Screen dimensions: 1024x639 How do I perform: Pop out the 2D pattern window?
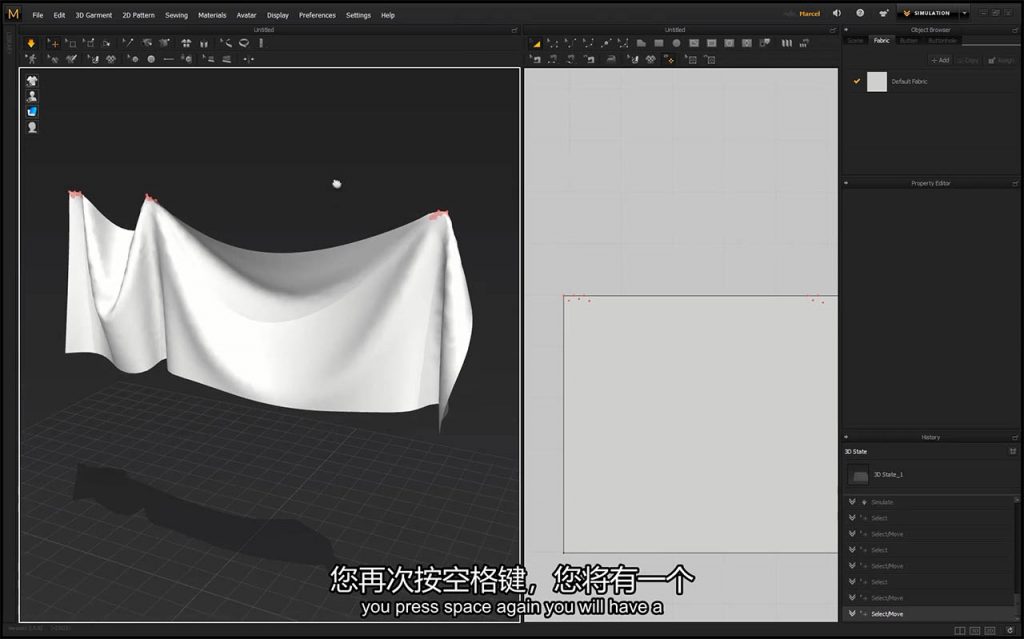point(833,30)
